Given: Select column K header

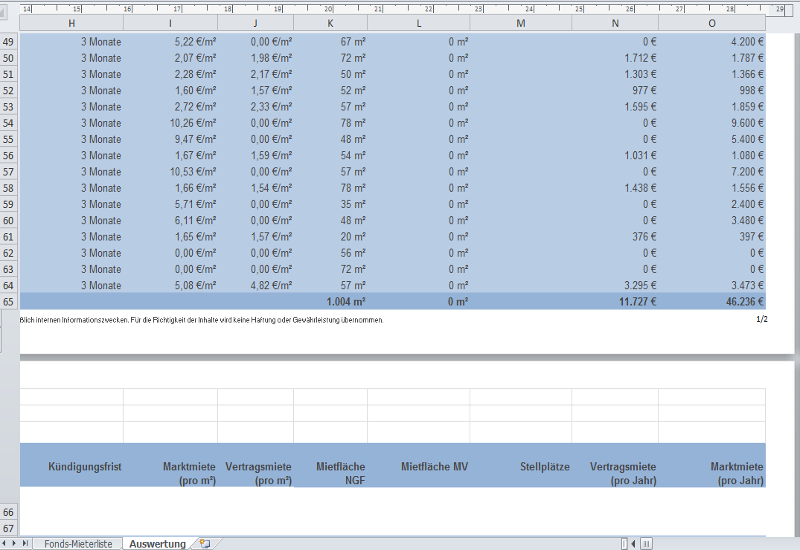Looking at the screenshot, I should (x=331, y=23).
